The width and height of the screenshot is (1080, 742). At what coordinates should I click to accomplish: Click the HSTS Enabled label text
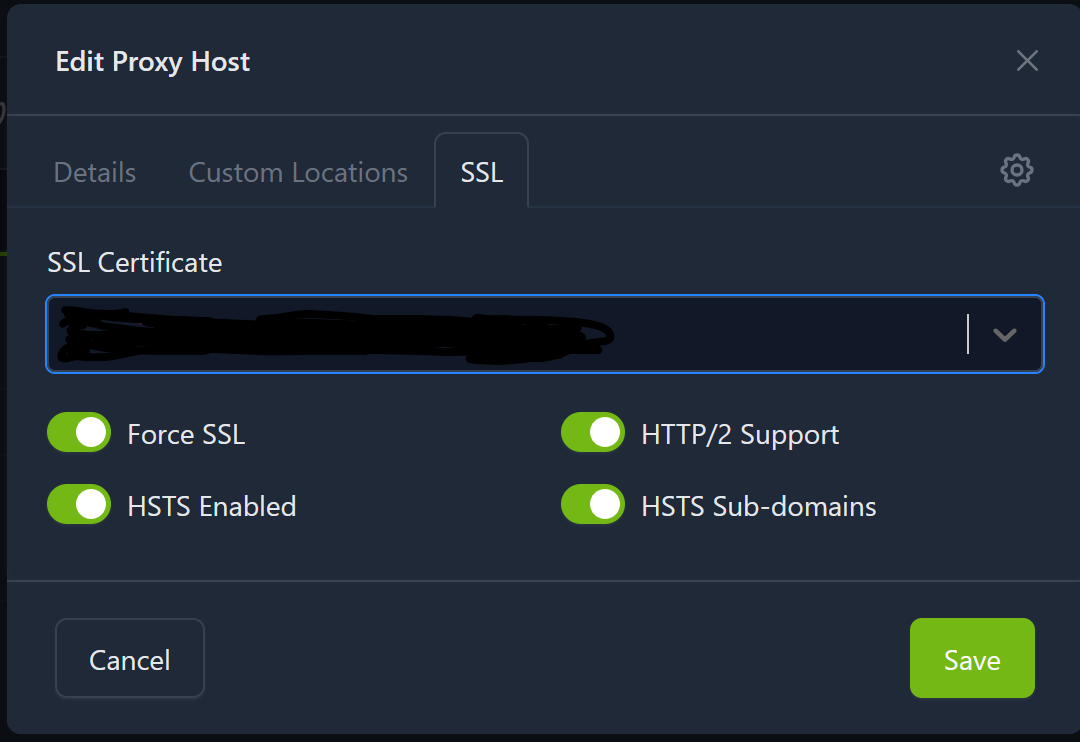212,507
